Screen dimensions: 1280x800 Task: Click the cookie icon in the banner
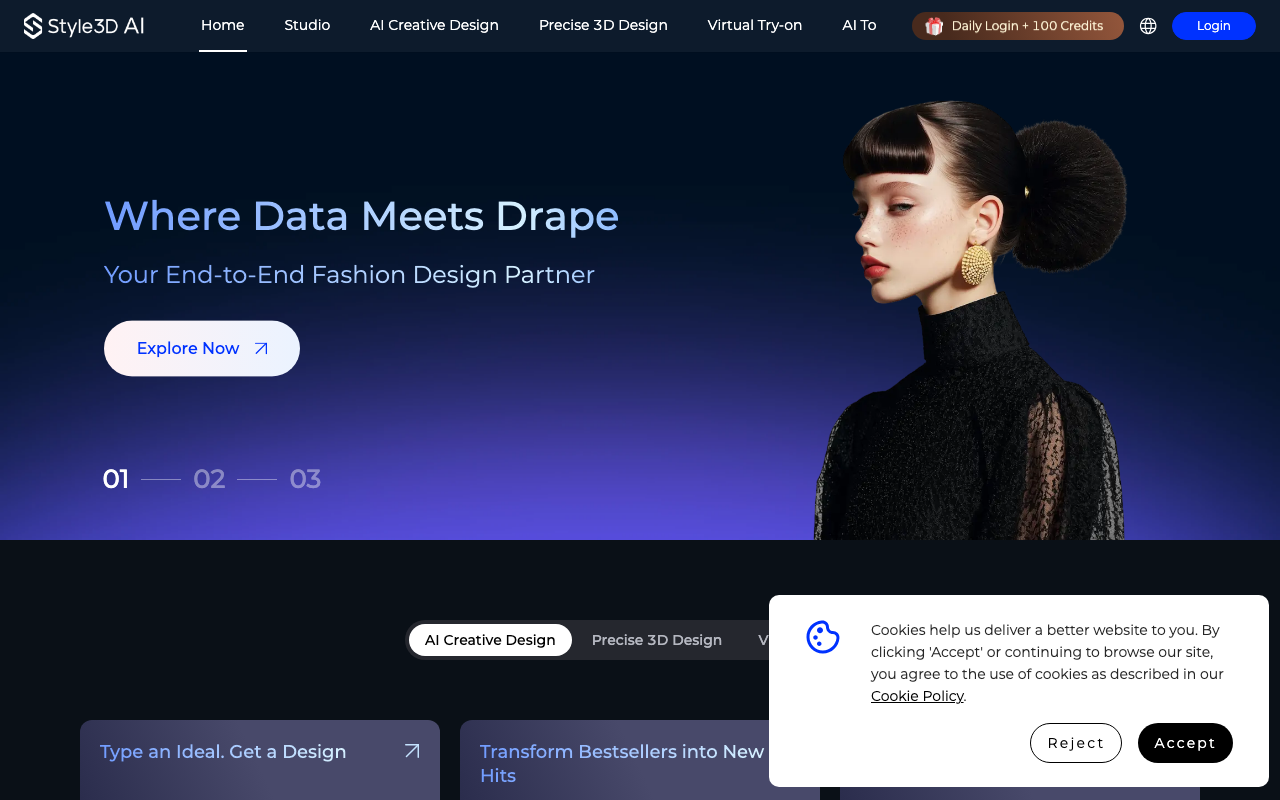(823, 637)
